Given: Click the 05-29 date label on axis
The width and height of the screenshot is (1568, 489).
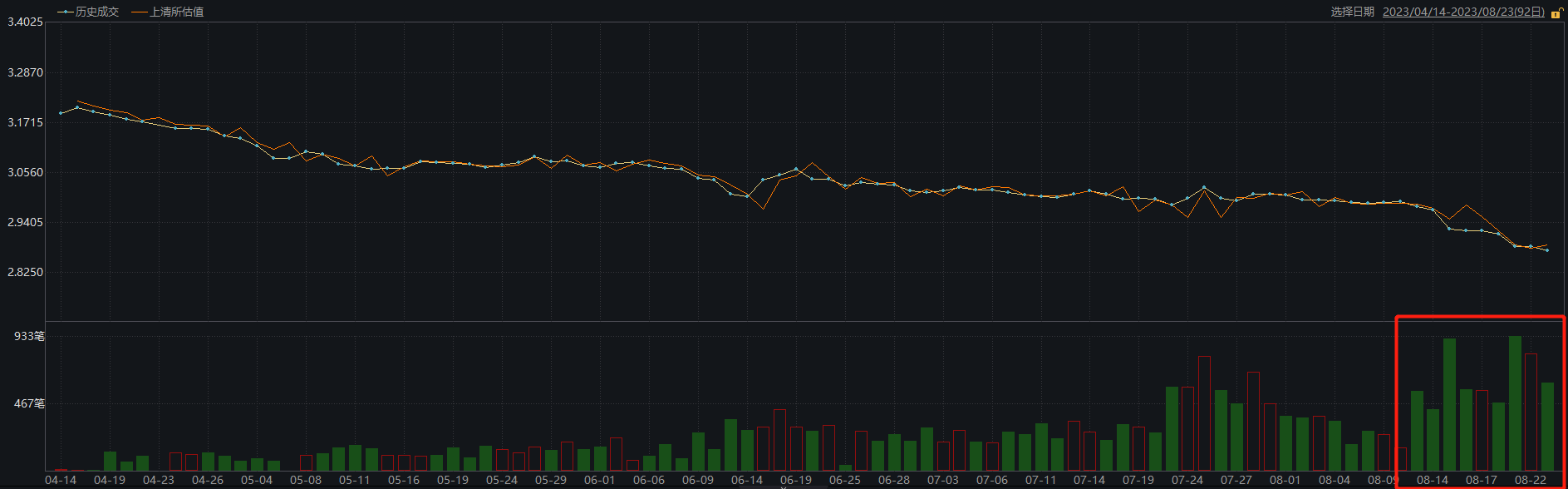Looking at the screenshot, I should click(x=551, y=480).
